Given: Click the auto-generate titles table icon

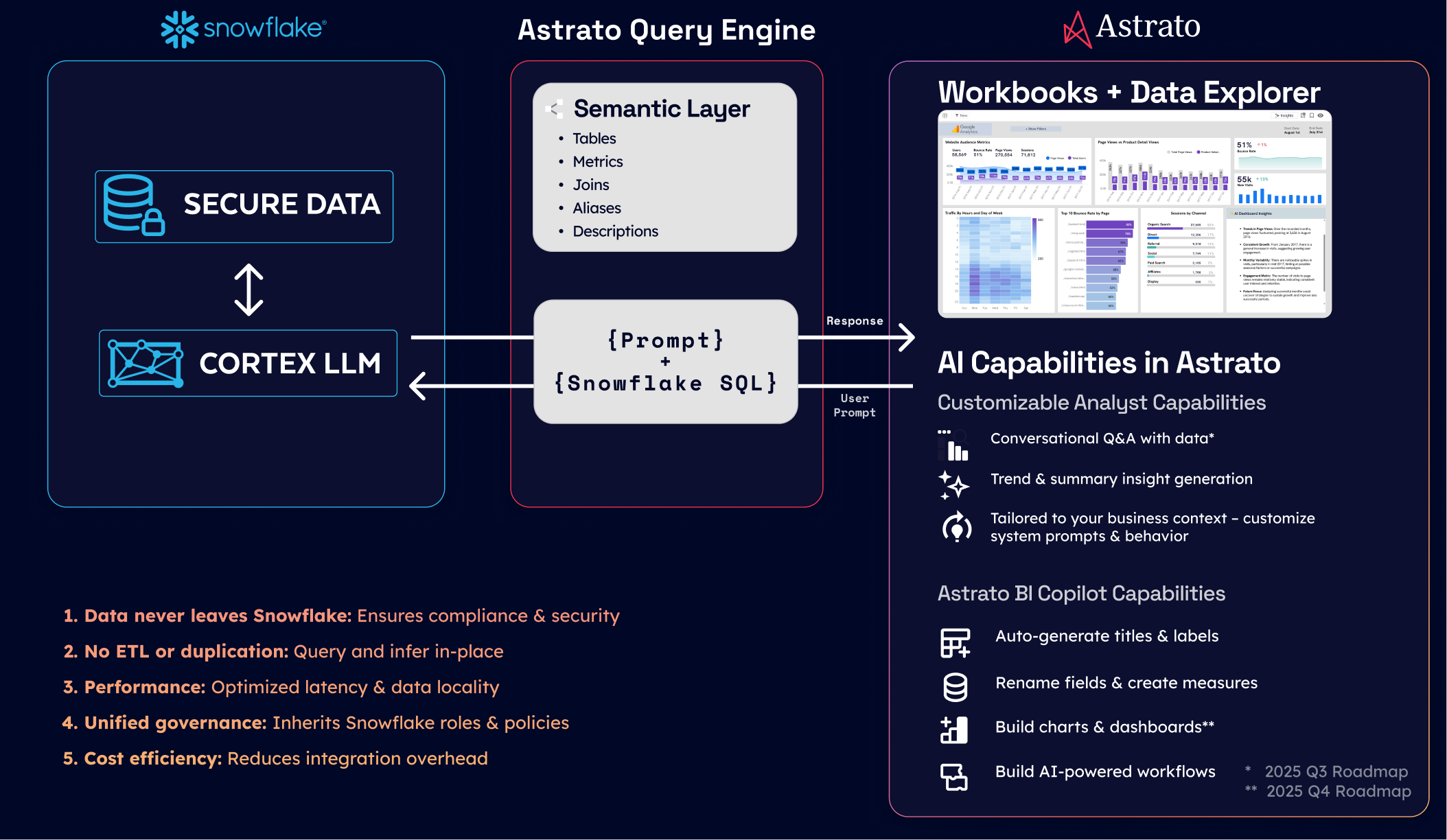Looking at the screenshot, I should pyautogui.click(x=955, y=643).
